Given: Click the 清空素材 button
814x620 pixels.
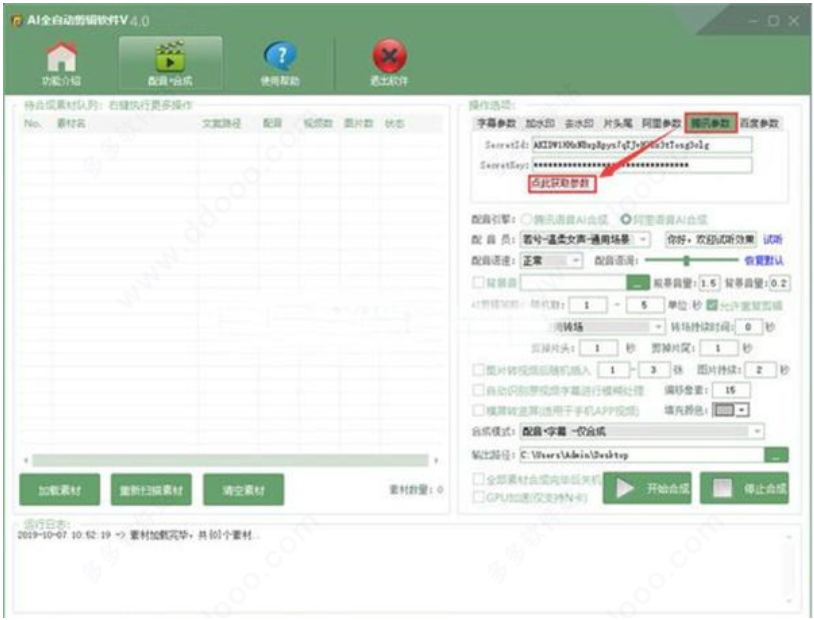Looking at the screenshot, I should pos(243,490).
